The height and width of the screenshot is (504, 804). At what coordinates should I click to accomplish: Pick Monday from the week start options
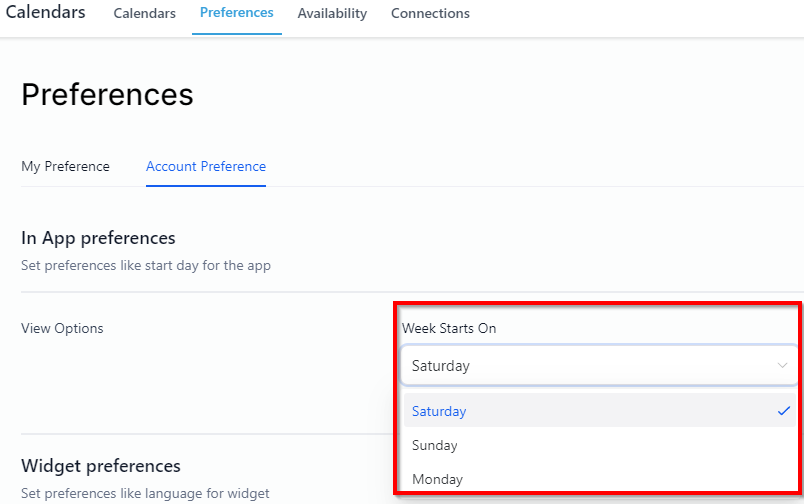tap(437, 479)
